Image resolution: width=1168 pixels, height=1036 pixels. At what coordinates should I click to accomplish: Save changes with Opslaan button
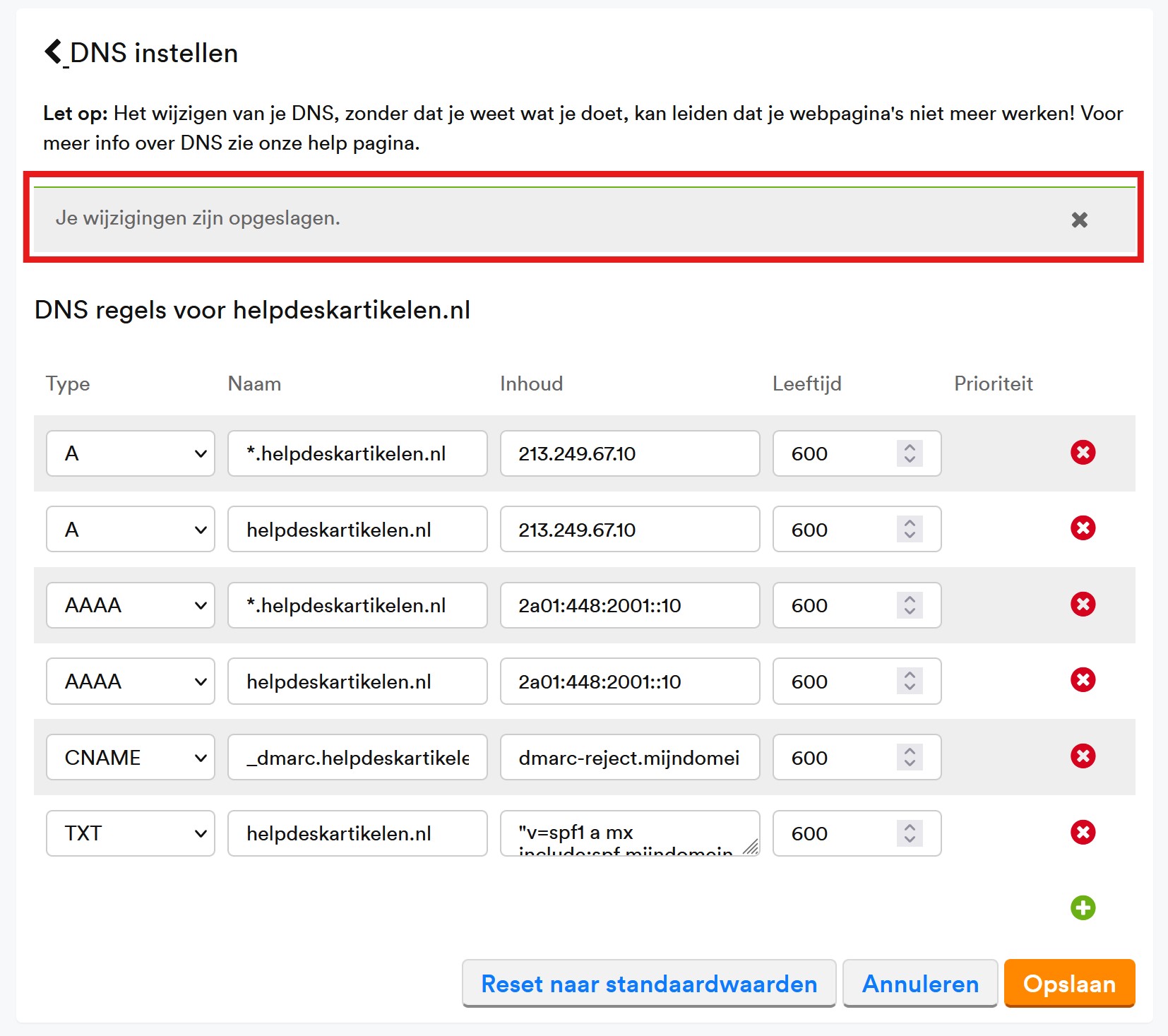[x=1069, y=983]
